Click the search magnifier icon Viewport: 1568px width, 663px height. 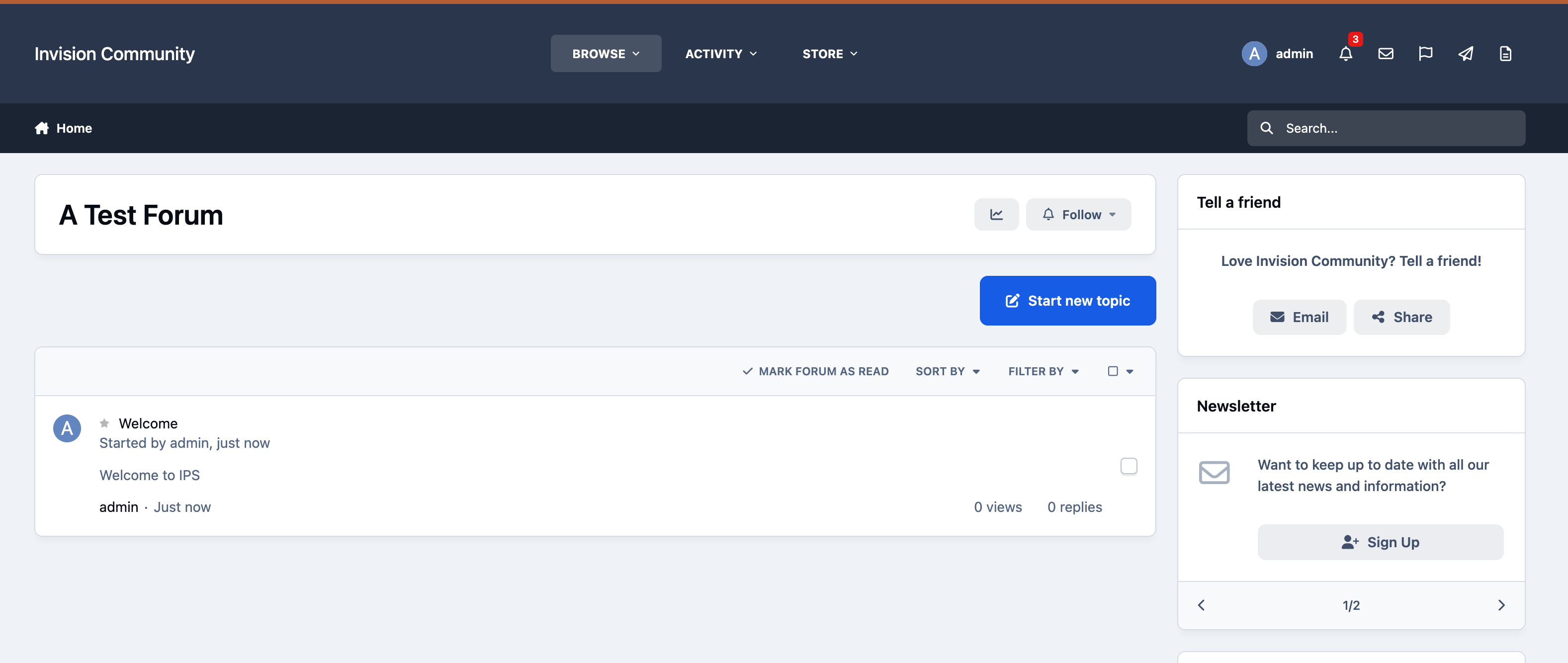pos(1267,128)
